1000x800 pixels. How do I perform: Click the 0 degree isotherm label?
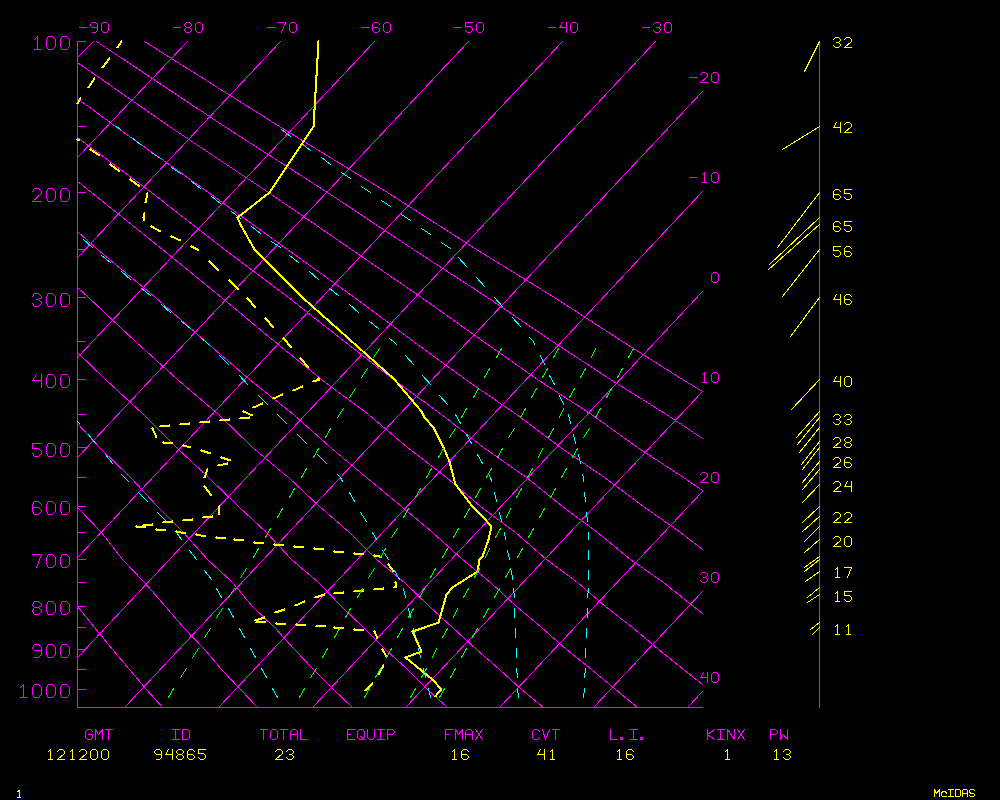(x=714, y=277)
